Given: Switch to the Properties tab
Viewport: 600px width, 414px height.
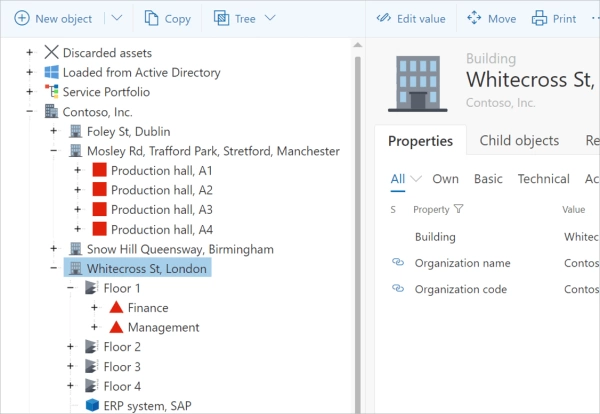Looking at the screenshot, I should coord(420,141).
